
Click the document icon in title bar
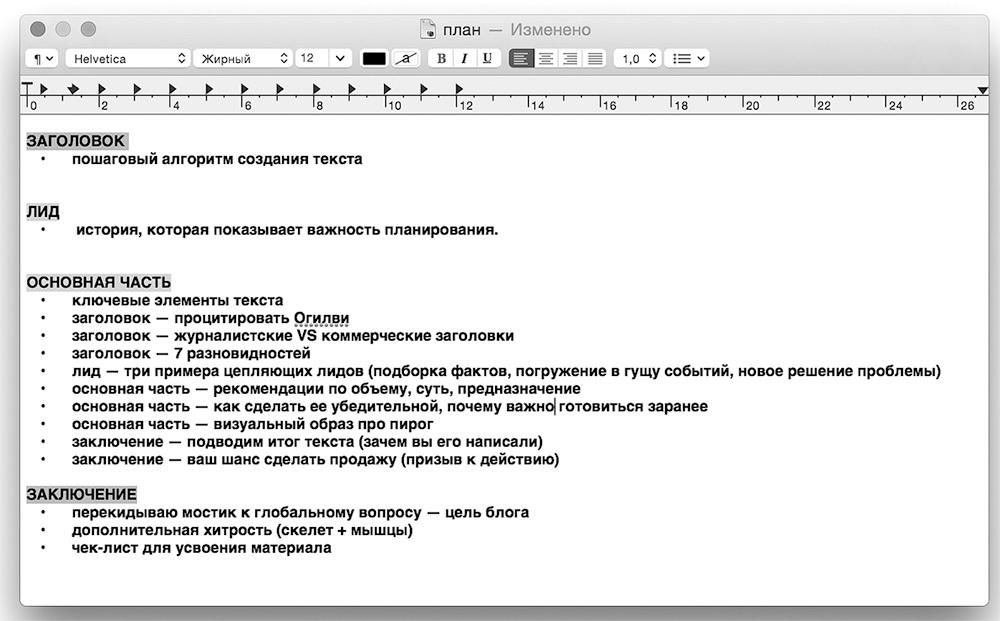[428, 30]
